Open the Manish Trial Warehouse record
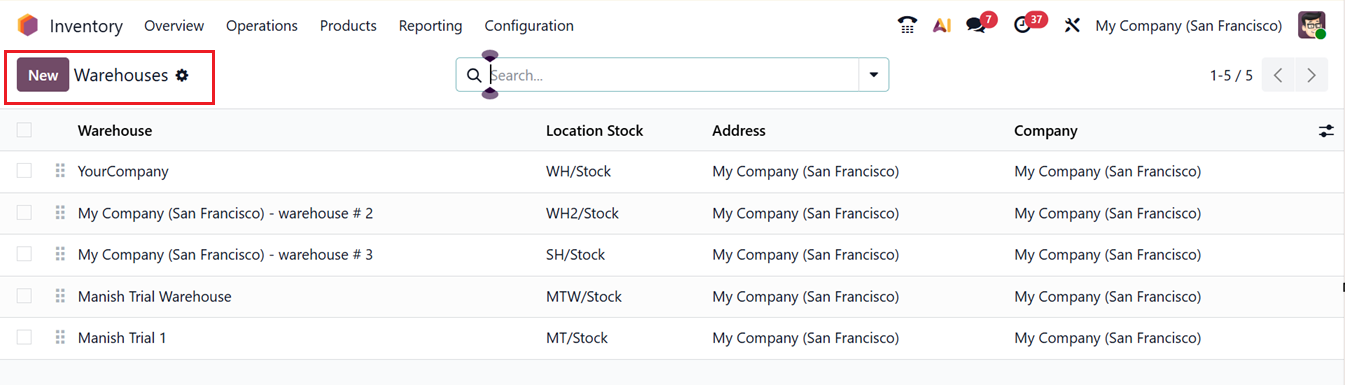The width and height of the screenshot is (1345, 385). (155, 296)
